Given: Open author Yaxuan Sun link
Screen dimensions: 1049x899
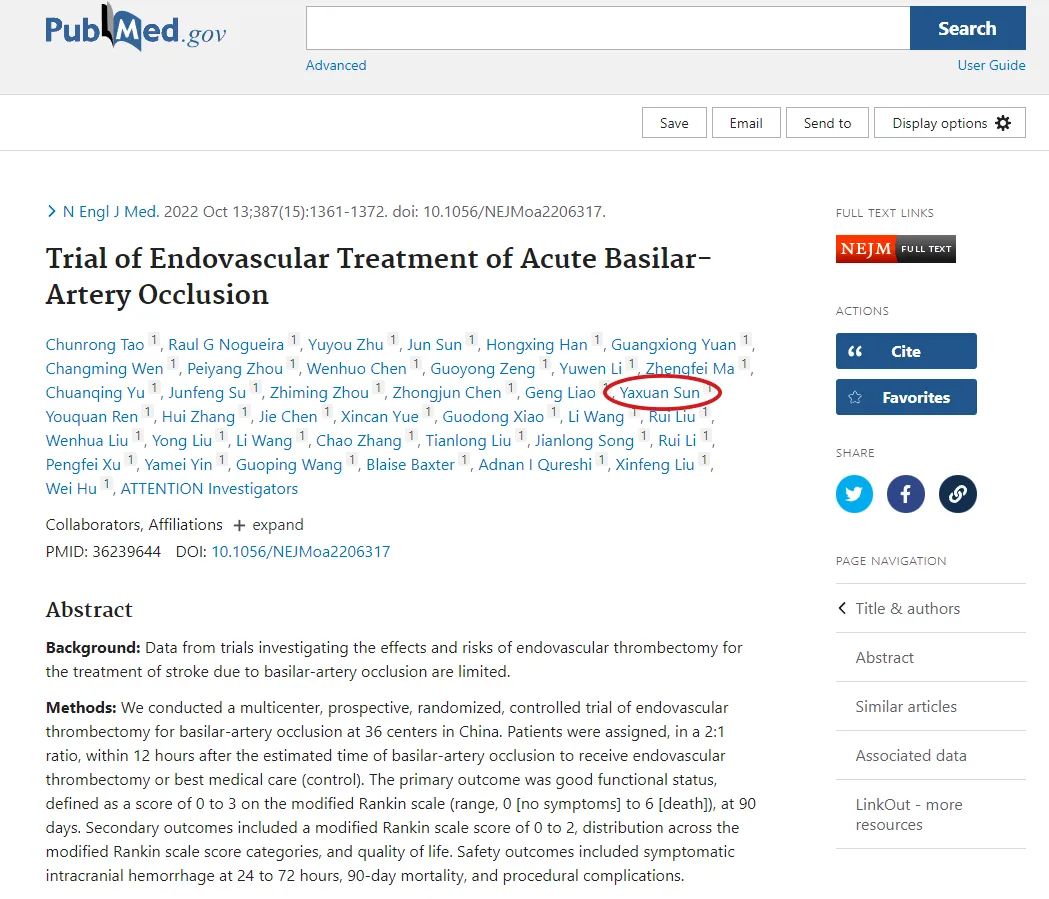Looking at the screenshot, I should (x=659, y=393).
